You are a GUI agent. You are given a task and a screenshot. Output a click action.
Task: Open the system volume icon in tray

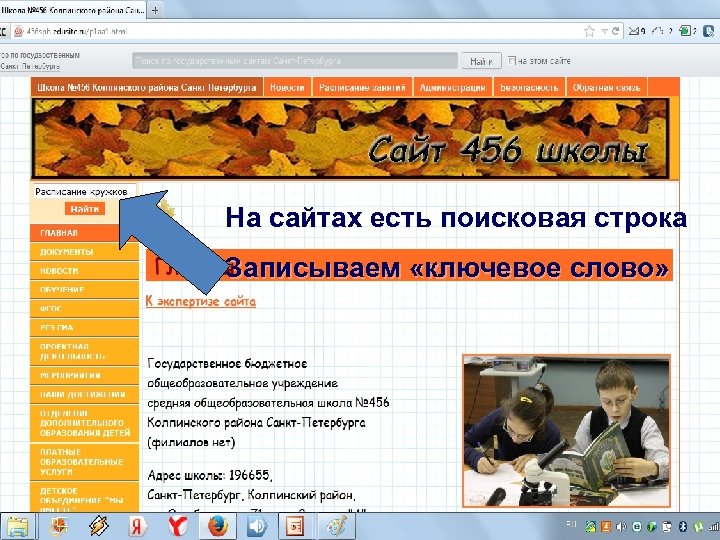[x=622, y=527]
